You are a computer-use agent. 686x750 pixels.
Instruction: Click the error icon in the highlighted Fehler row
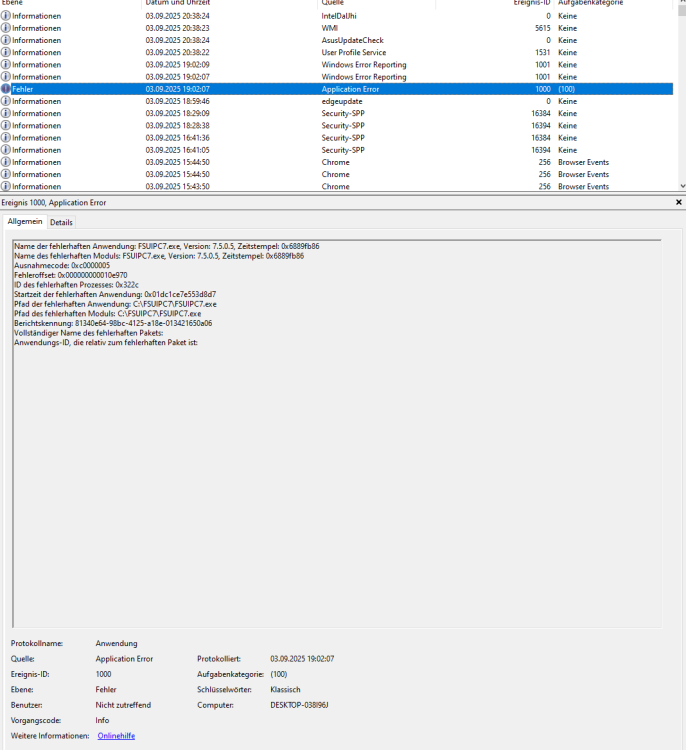(6, 89)
